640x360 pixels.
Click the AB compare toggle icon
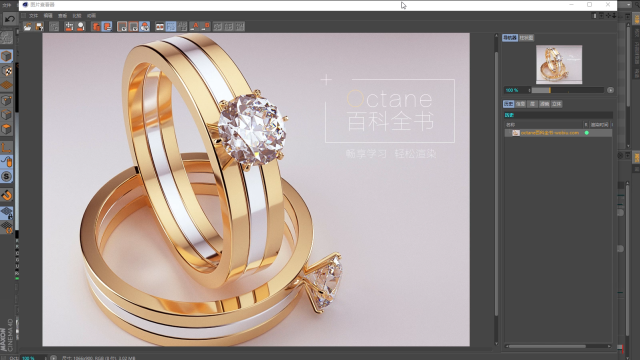tap(218, 27)
